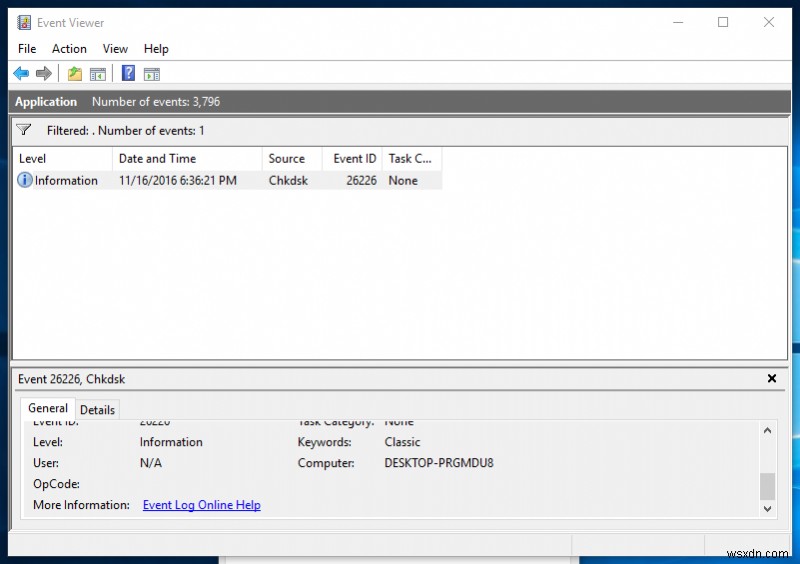Click the DESKTOP-PRGMDU8 computer value
The image size is (800, 564).
[439, 463]
